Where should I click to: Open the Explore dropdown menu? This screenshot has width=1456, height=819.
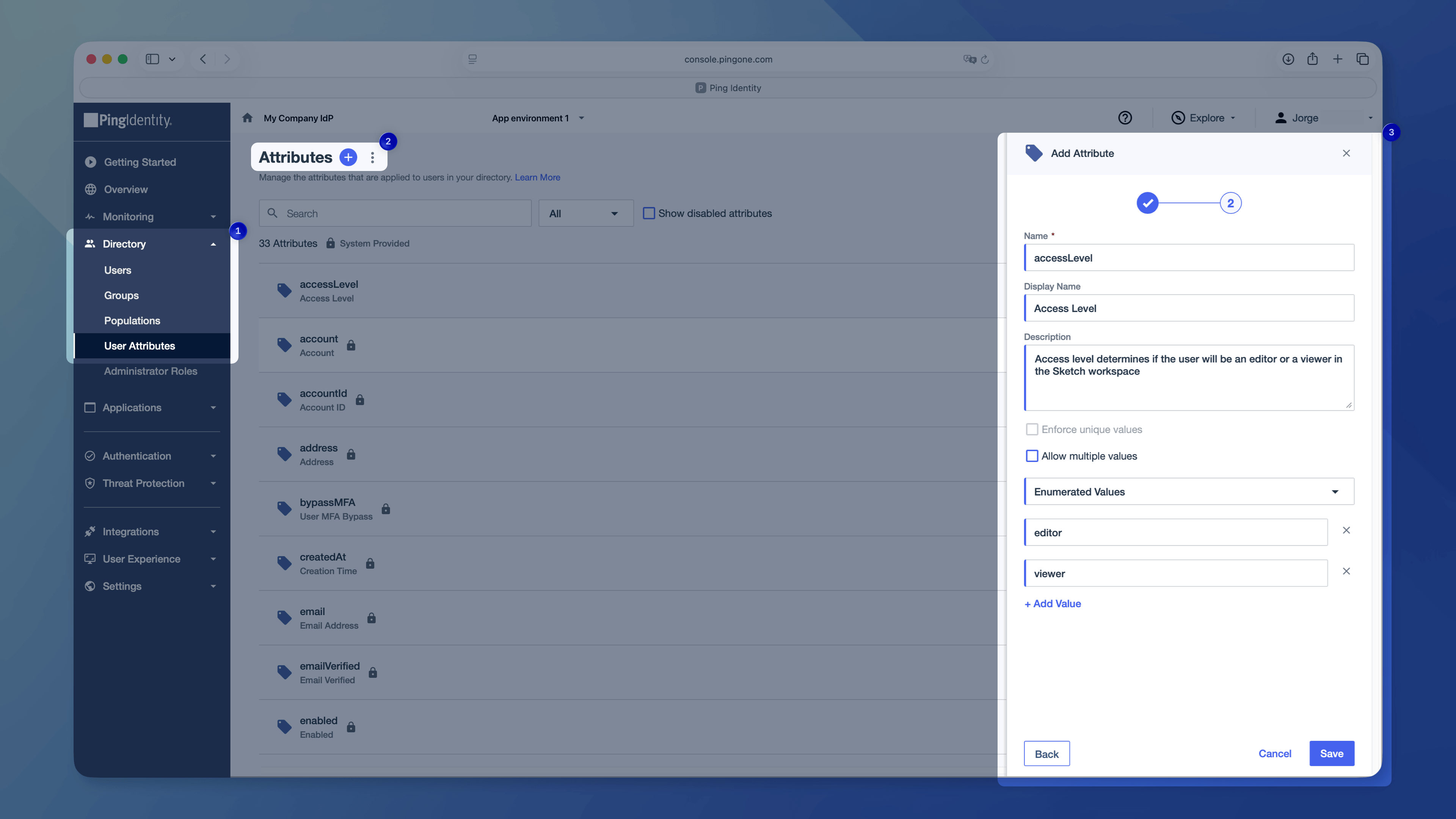click(1203, 118)
